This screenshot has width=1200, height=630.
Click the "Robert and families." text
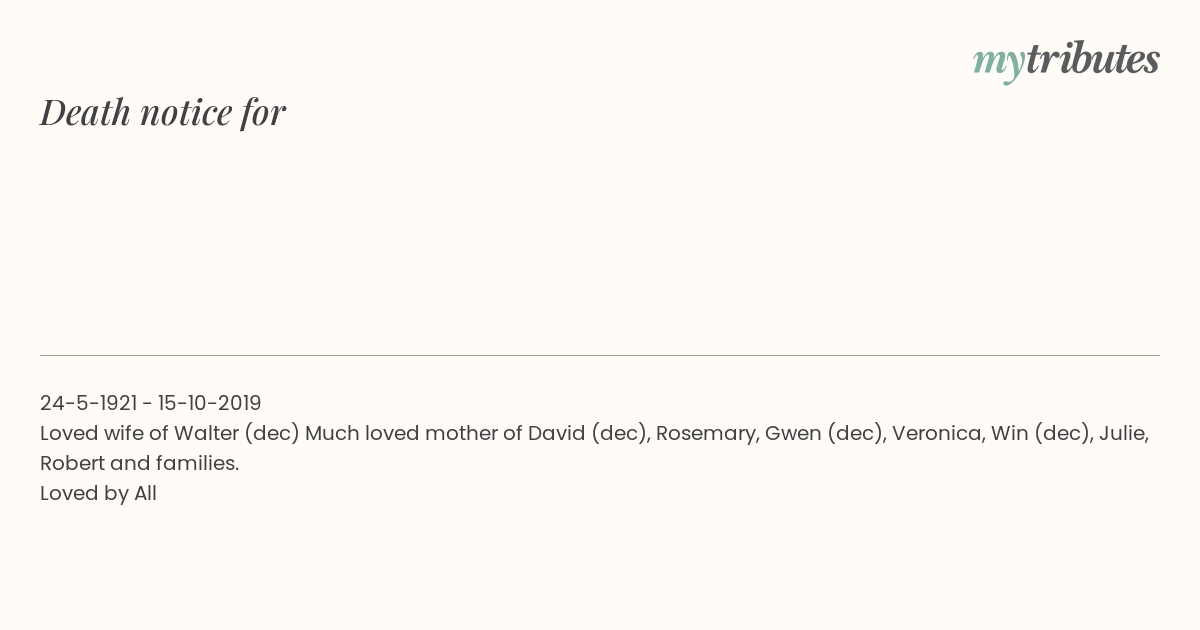(139, 463)
